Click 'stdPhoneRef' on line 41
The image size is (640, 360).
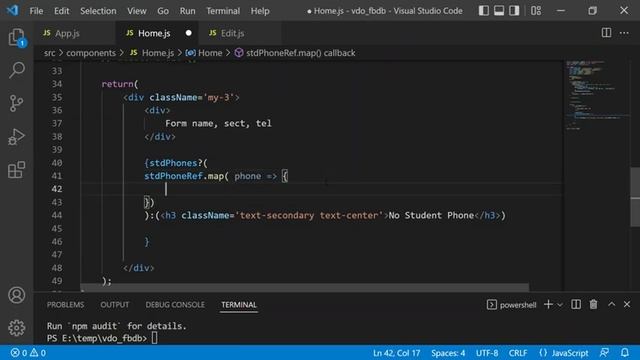point(173,176)
